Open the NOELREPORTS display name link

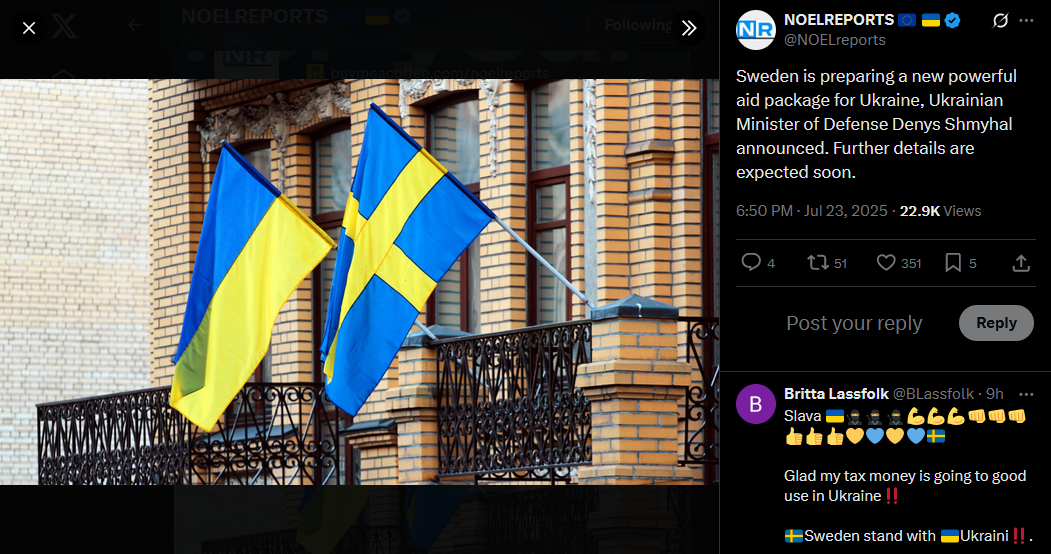[x=839, y=20]
